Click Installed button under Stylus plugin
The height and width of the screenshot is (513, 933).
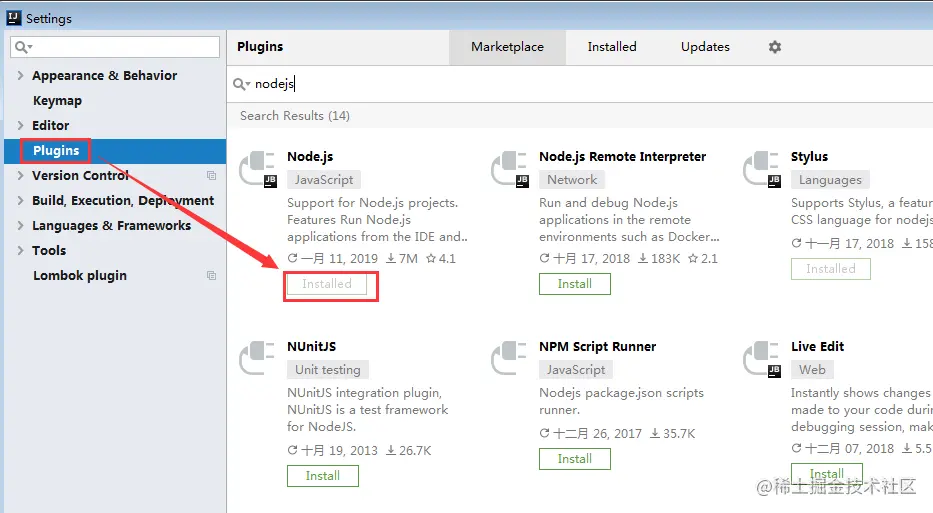pos(831,269)
